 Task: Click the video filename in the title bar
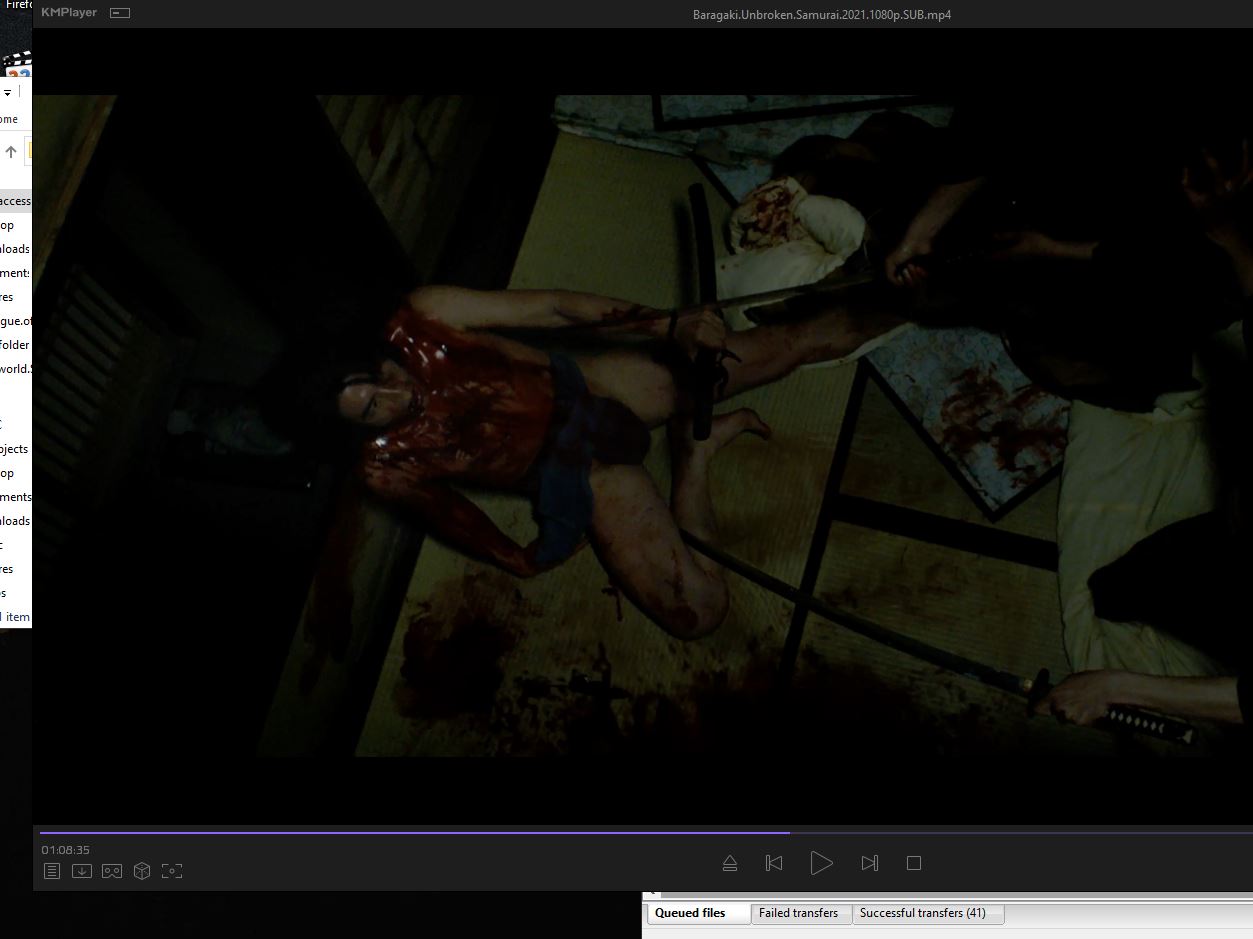821,15
